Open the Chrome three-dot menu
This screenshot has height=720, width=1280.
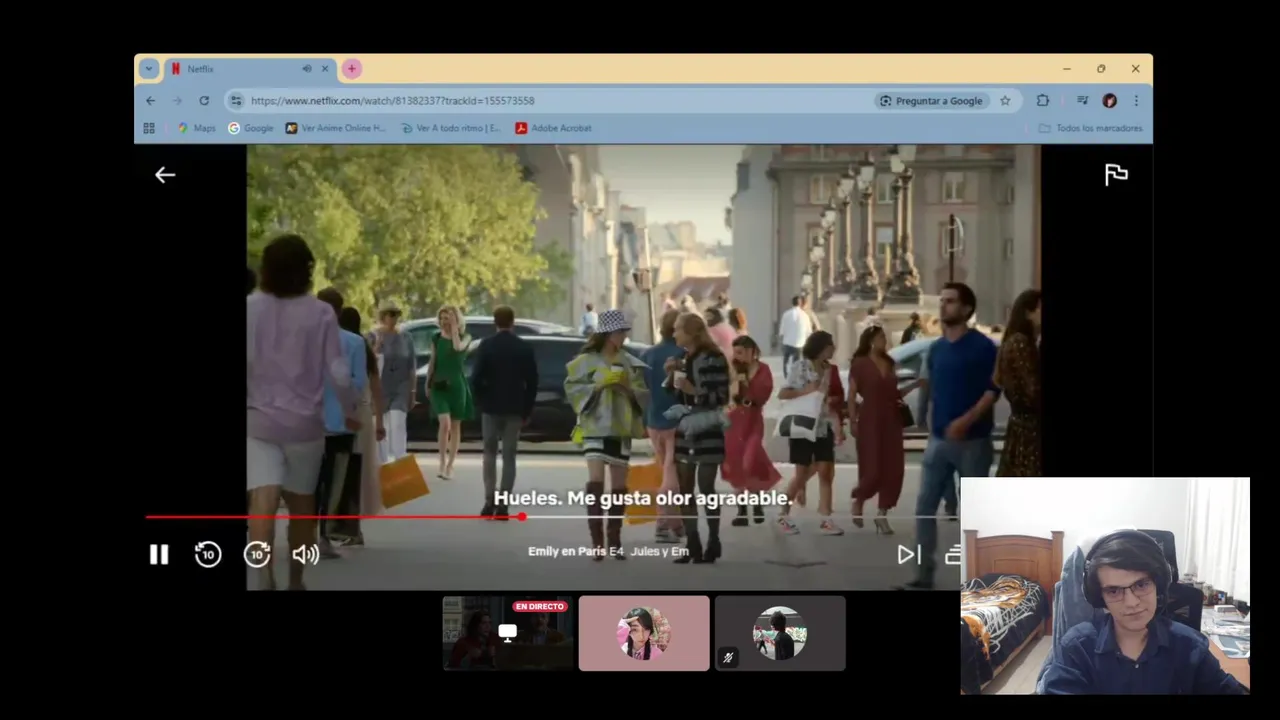coord(1136,101)
